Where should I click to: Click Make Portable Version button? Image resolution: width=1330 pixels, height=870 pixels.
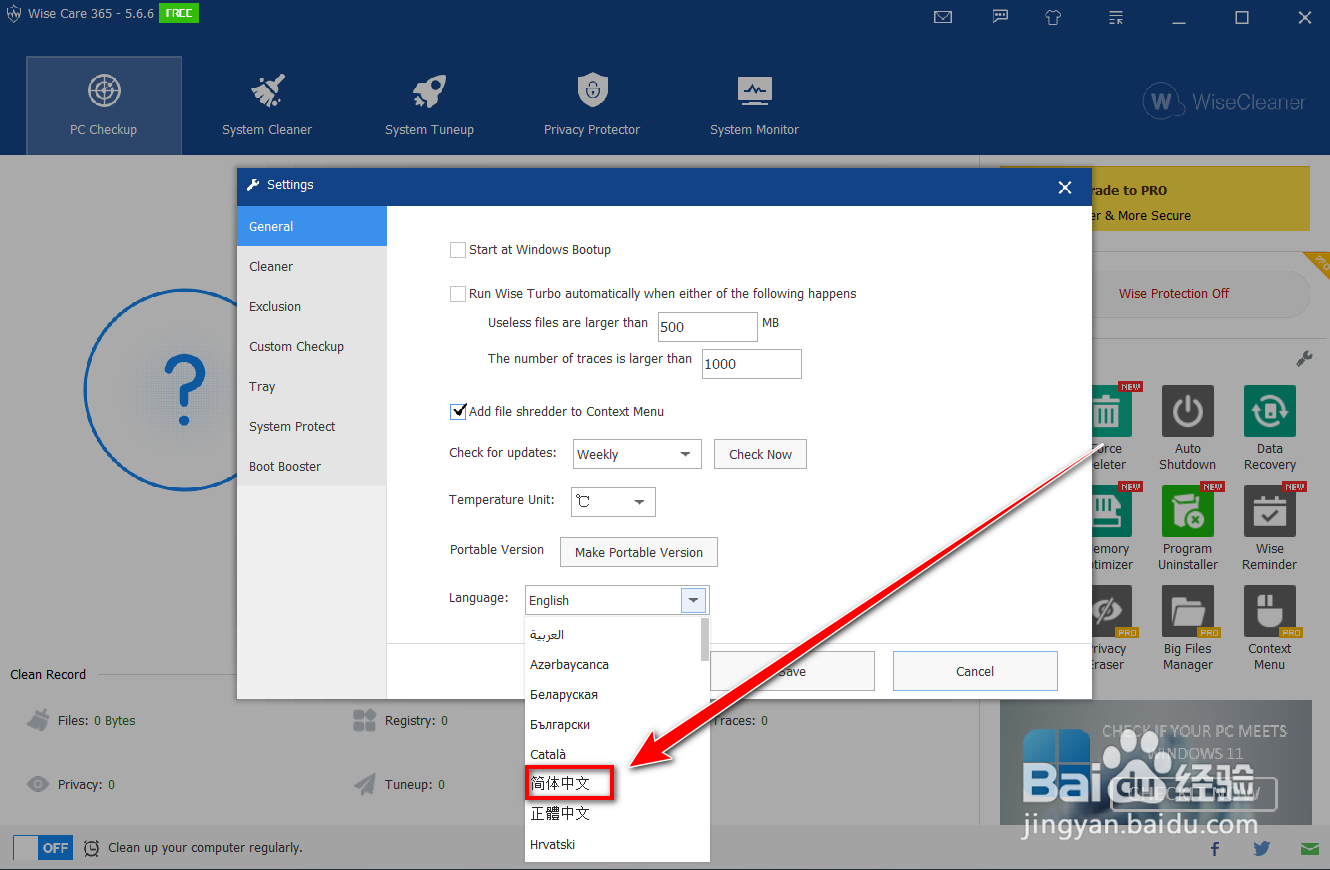coord(639,552)
